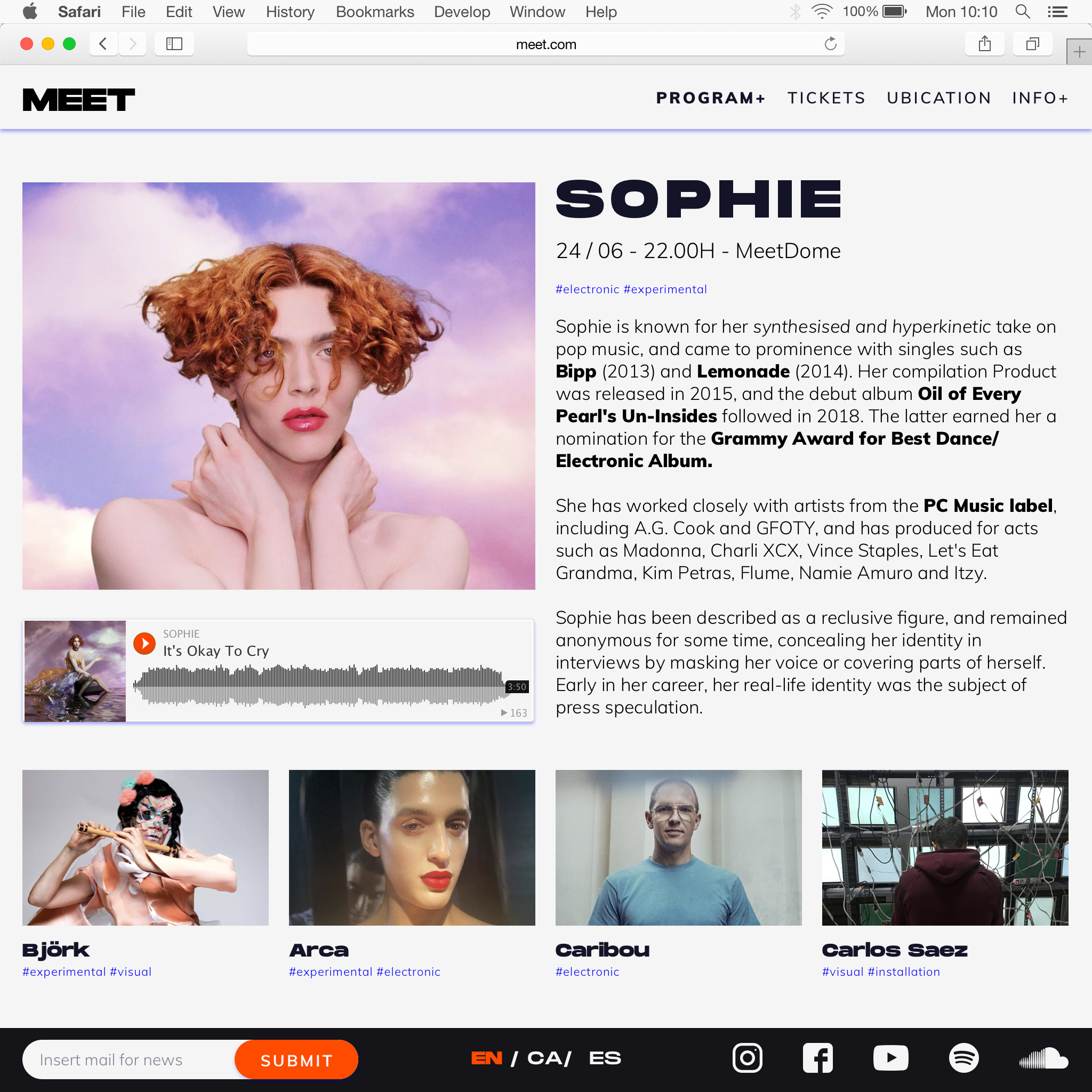Open the Instagram icon in footer

click(747, 1058)
